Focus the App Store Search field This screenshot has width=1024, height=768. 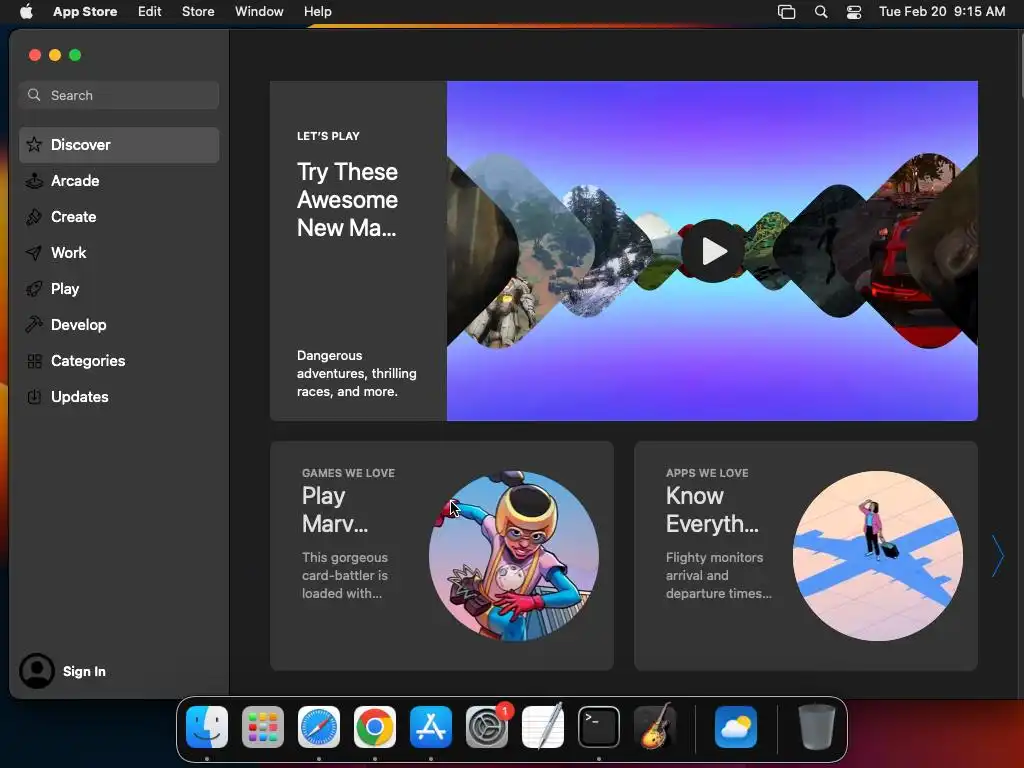click(119, 95)
